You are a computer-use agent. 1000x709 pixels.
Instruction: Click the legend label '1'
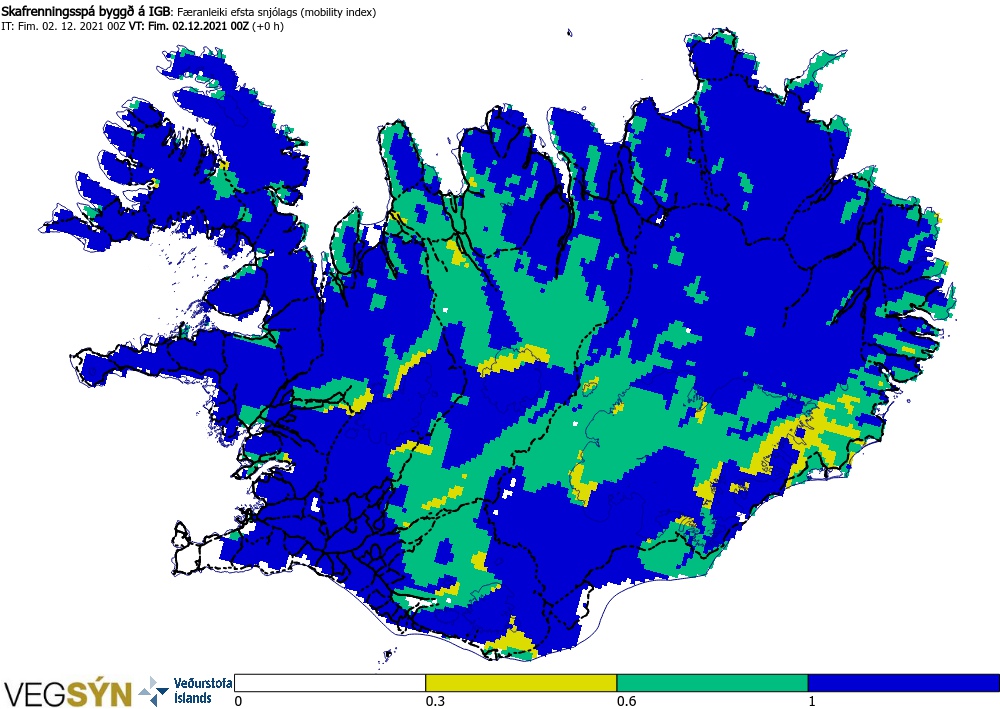coord(812,701)
